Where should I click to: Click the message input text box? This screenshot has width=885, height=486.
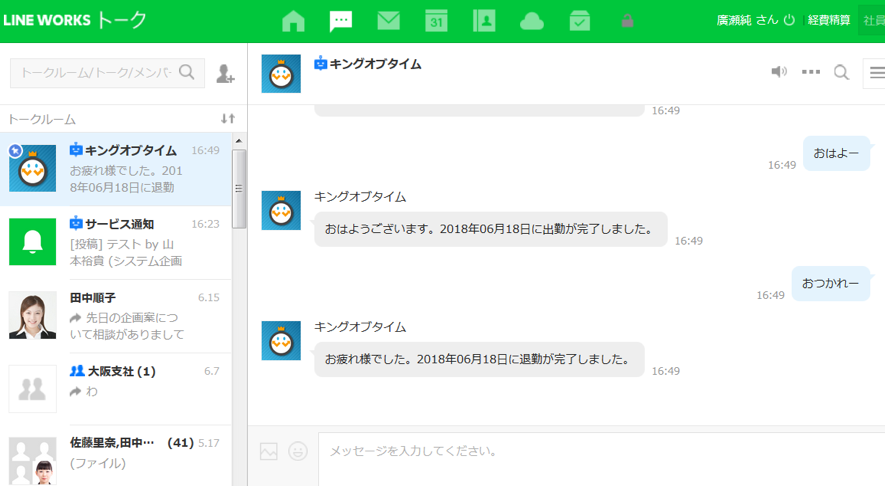pos(600,452)
